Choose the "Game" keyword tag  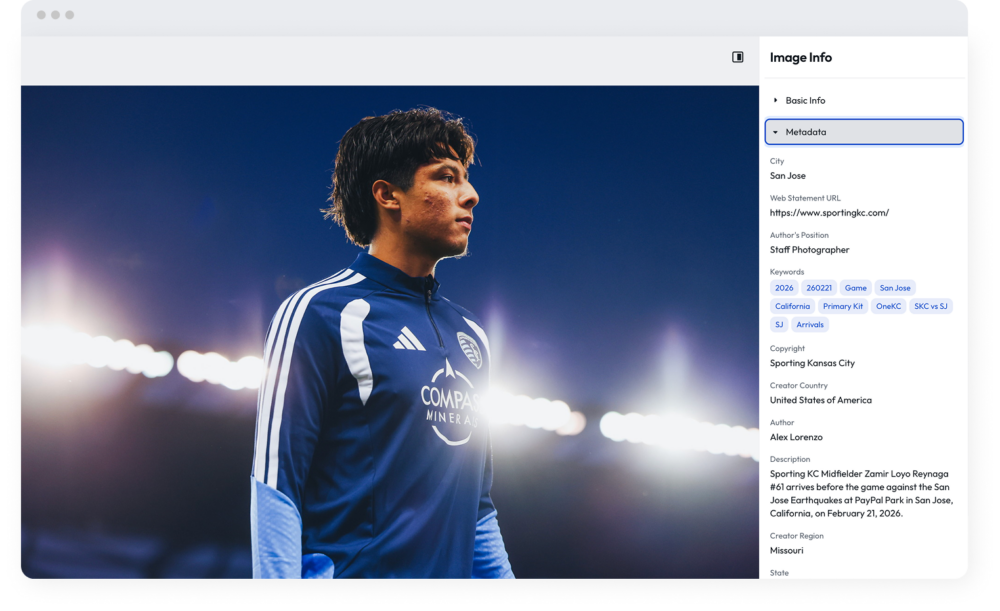855,288
